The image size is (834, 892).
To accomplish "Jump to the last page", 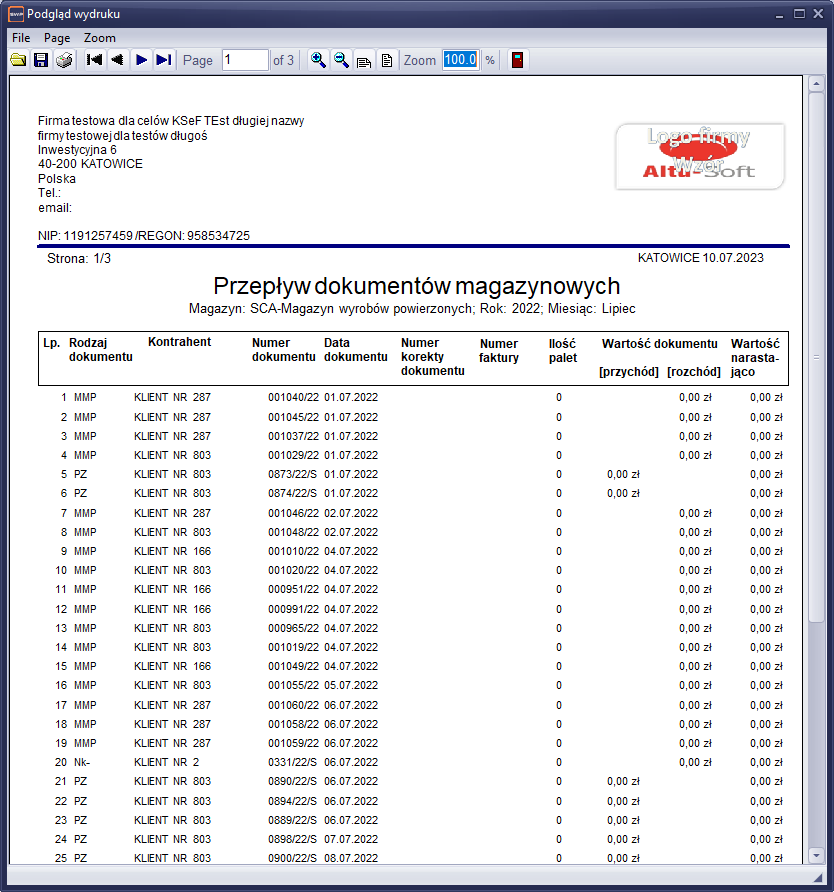I will click(164, 60).
